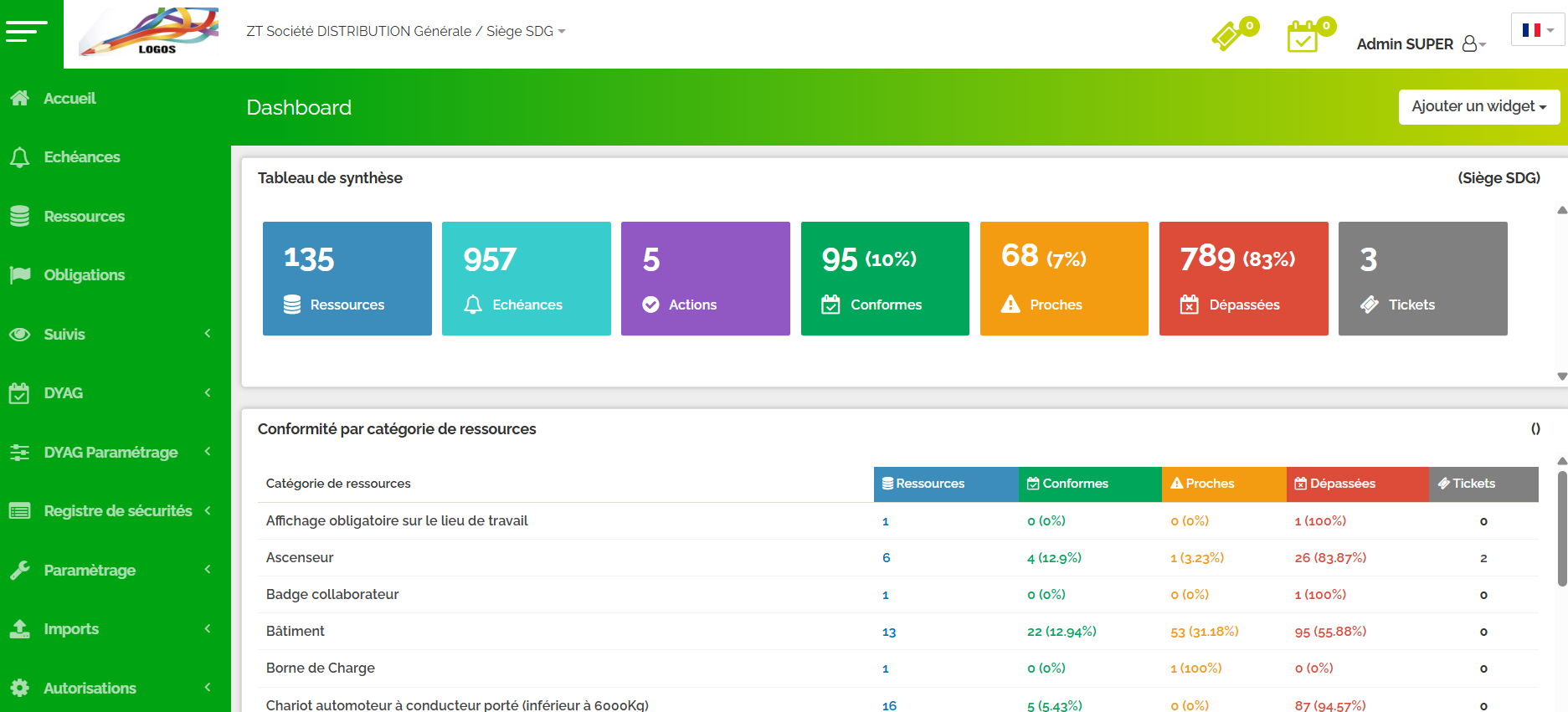The height and width of the screenshot is (712, 1568).
Task: Click the Ressources database icon in sidebar
Action: pos(20,217)
